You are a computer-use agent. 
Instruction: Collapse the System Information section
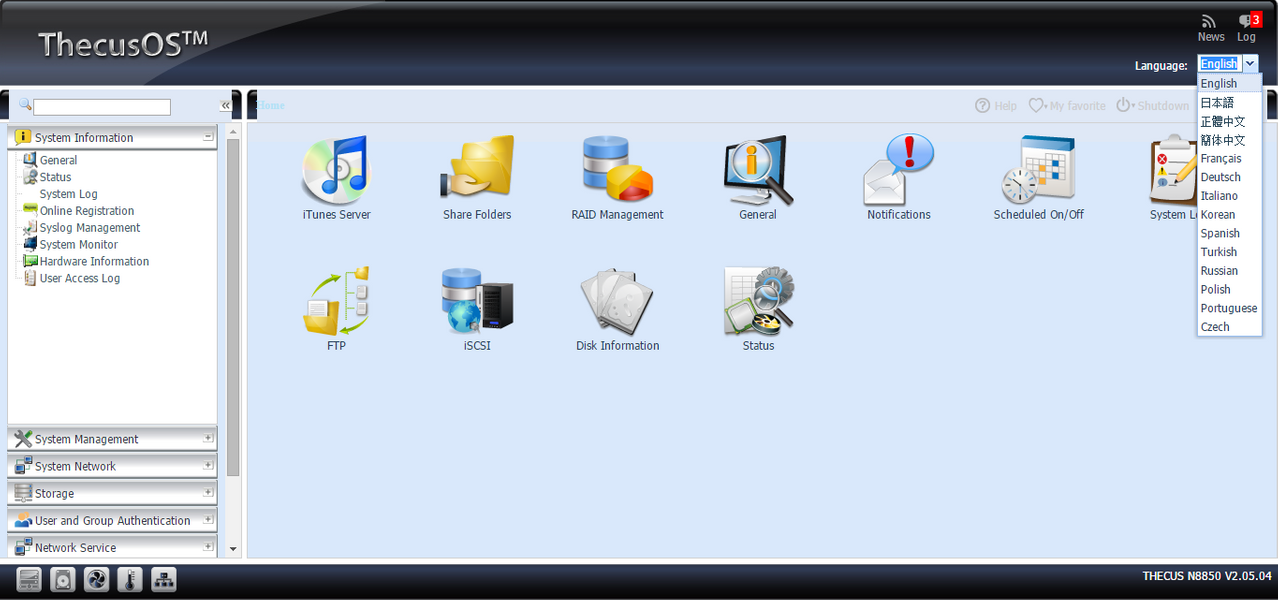[x=208, y=138]
